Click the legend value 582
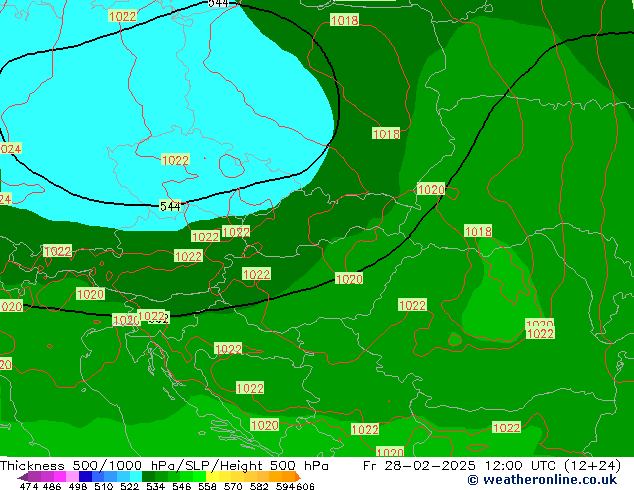Screen dimensions: 634x490 pos(259,486)
